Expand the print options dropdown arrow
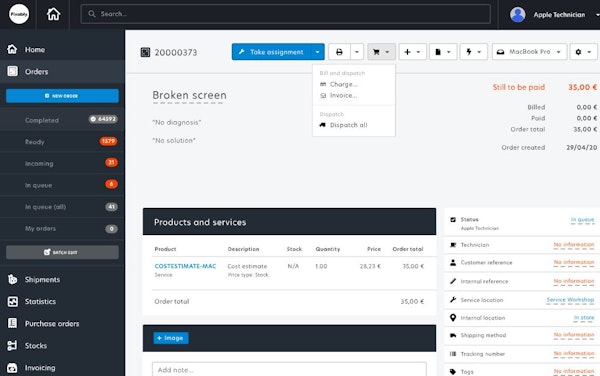Screen dimensions: 600x376 [357, 52]
